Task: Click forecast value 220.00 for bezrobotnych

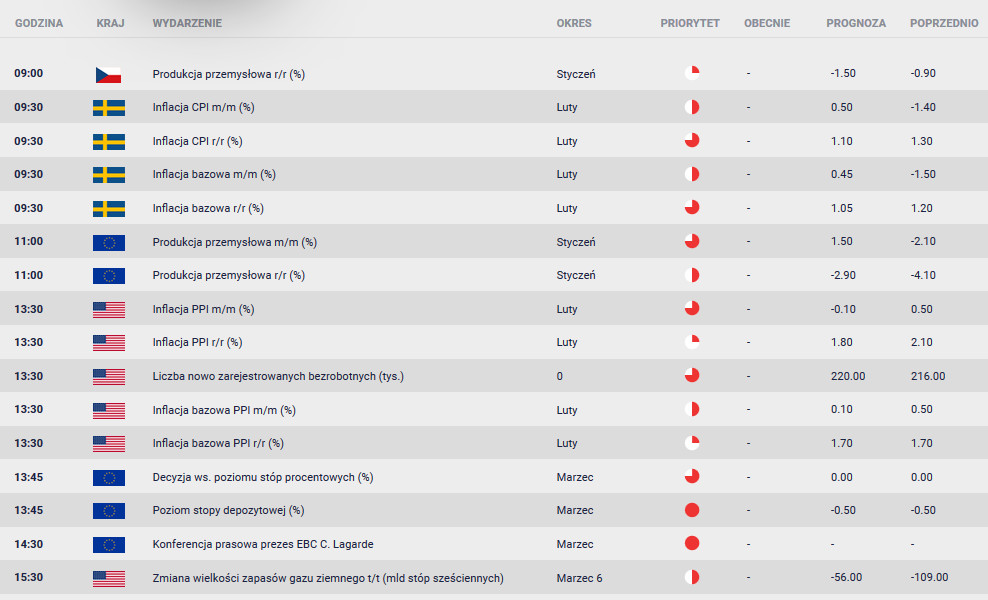Action: point(847,376)
